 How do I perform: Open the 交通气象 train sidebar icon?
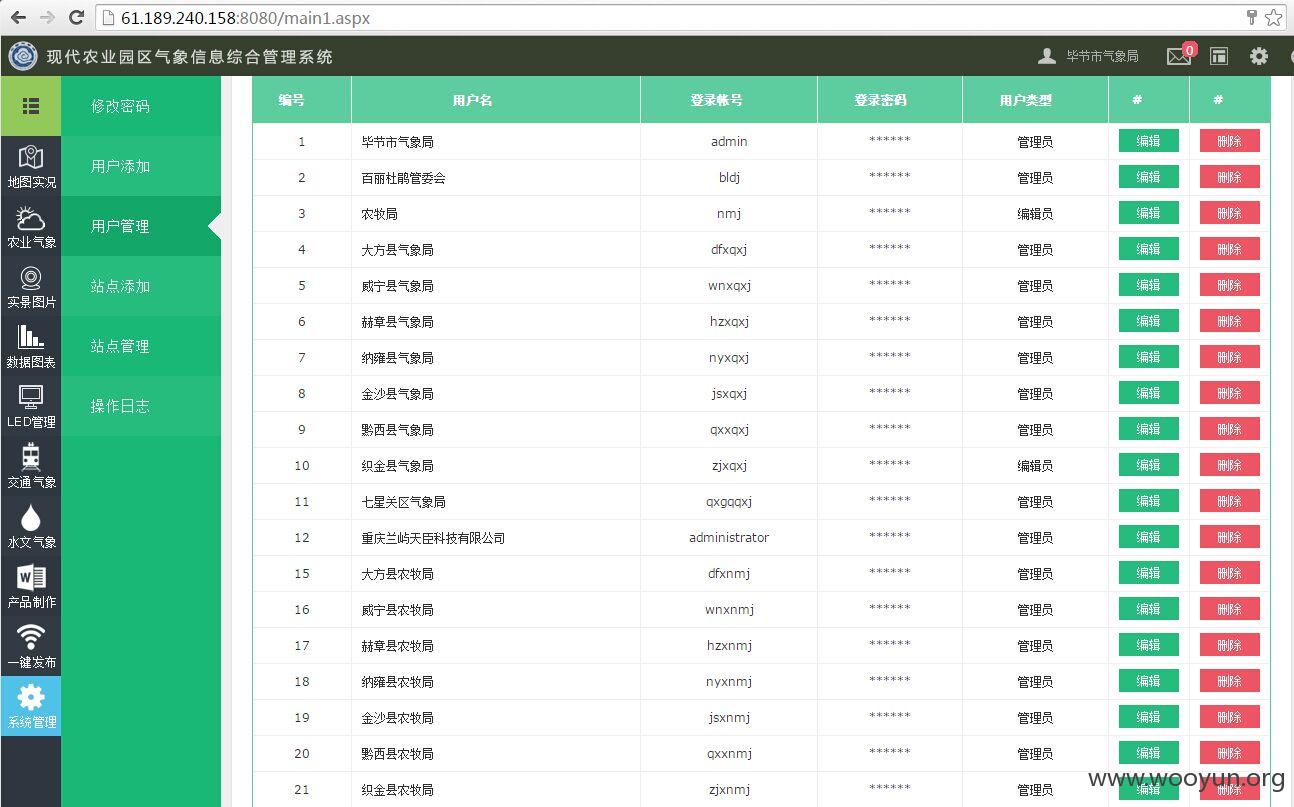(31, 466)
